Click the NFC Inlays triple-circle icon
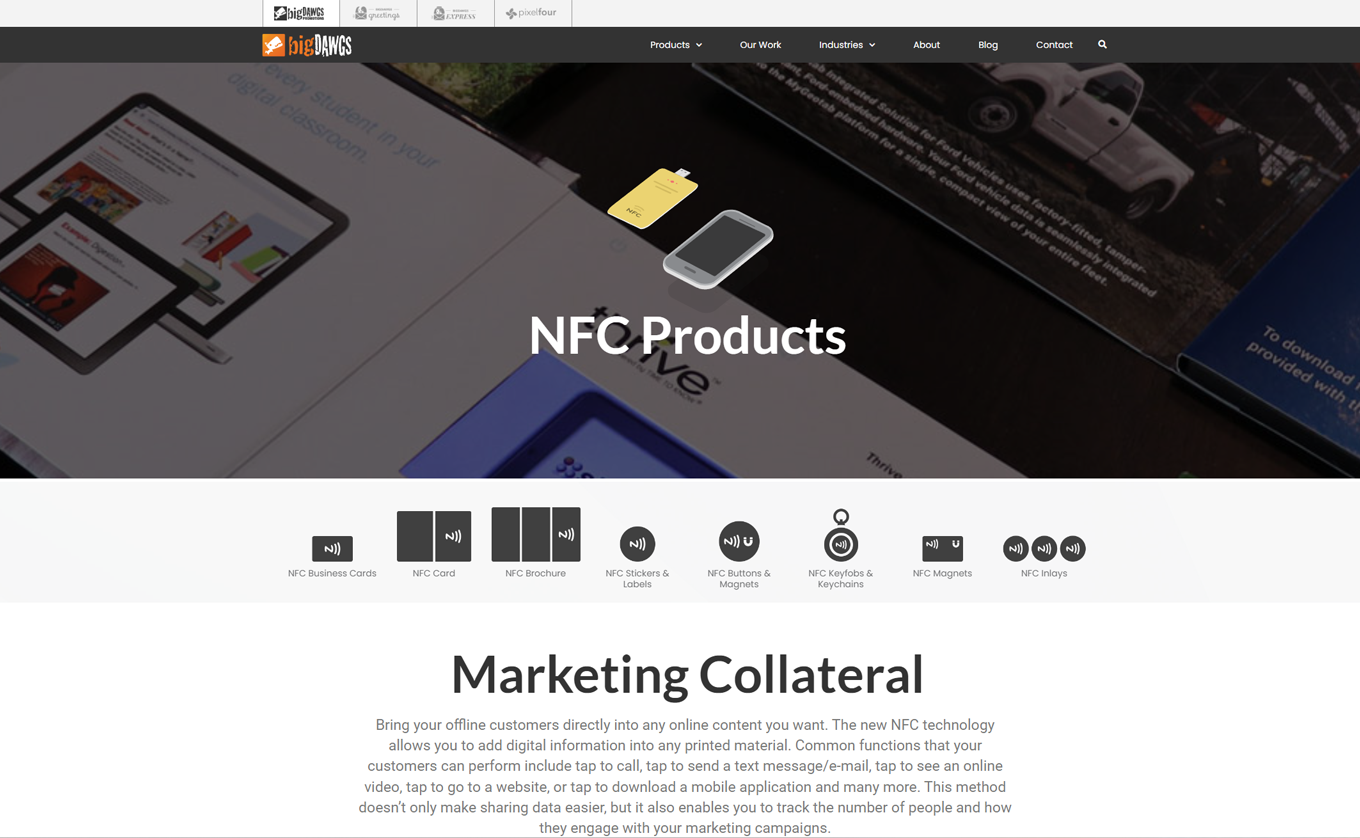 (x=1044, y=548)
